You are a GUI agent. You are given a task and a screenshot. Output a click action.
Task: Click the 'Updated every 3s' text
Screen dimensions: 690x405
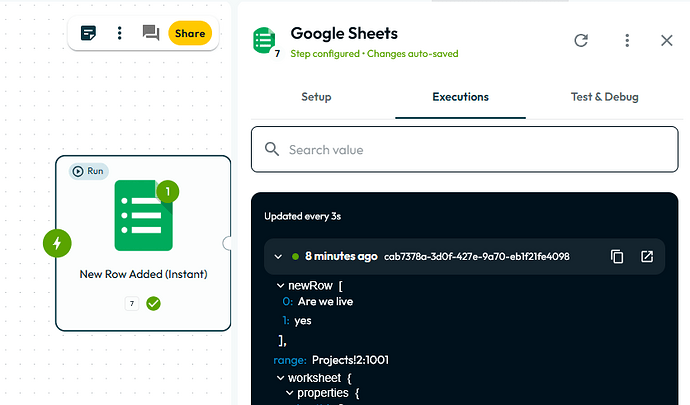coord(303,216)
